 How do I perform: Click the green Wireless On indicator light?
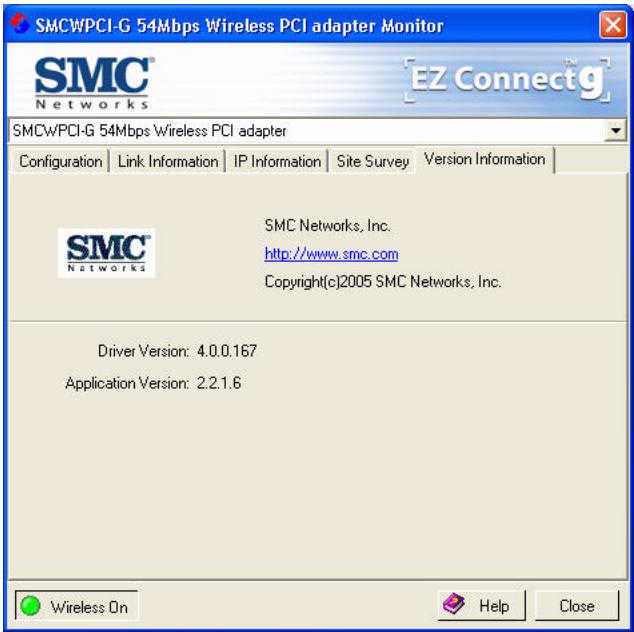click(30, 606)
